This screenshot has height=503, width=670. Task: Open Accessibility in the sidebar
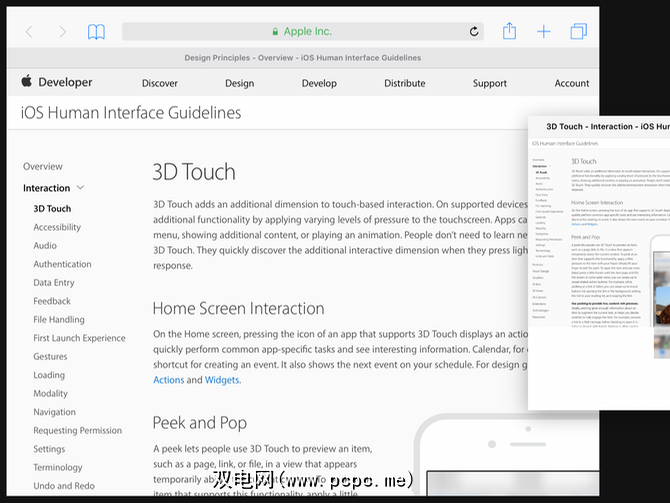click(57, 227)
